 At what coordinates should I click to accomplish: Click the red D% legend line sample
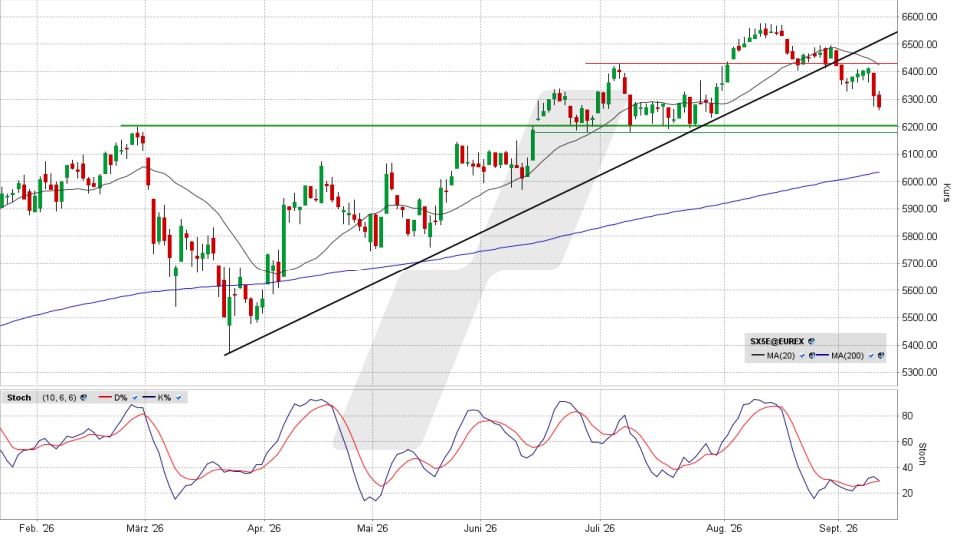coord(105,397)
